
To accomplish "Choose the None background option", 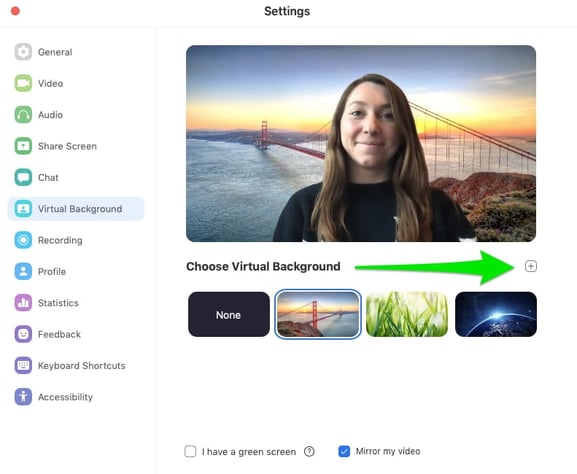I will pos(229,314).
